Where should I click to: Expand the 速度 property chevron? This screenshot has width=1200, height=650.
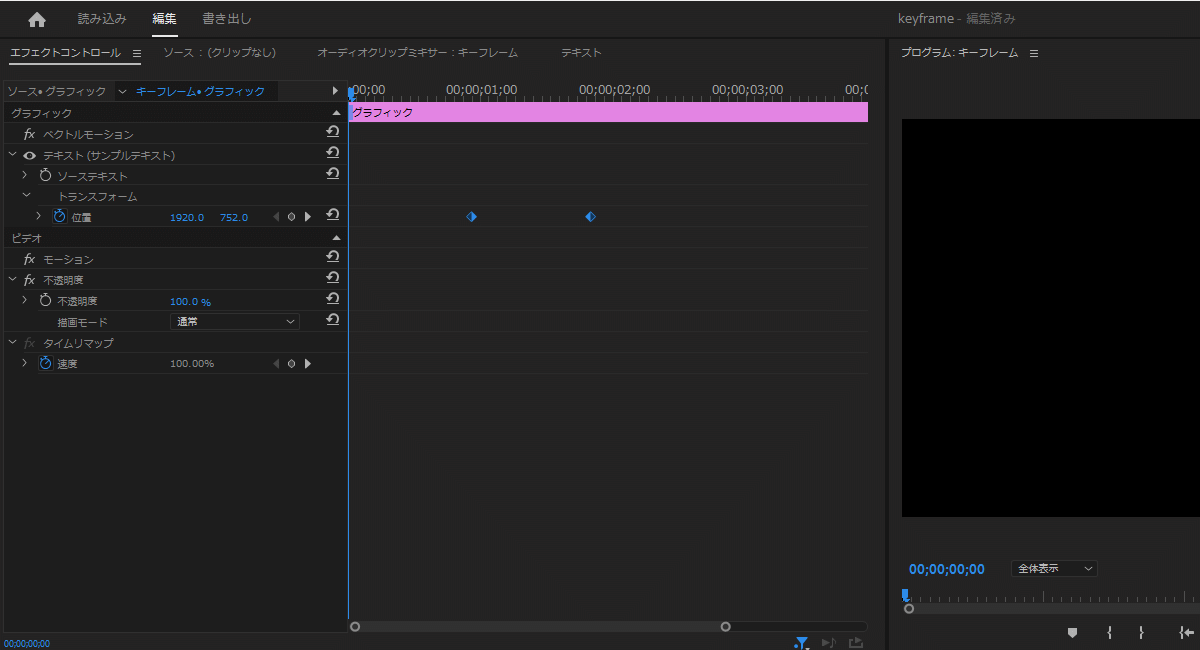[25, 363]
